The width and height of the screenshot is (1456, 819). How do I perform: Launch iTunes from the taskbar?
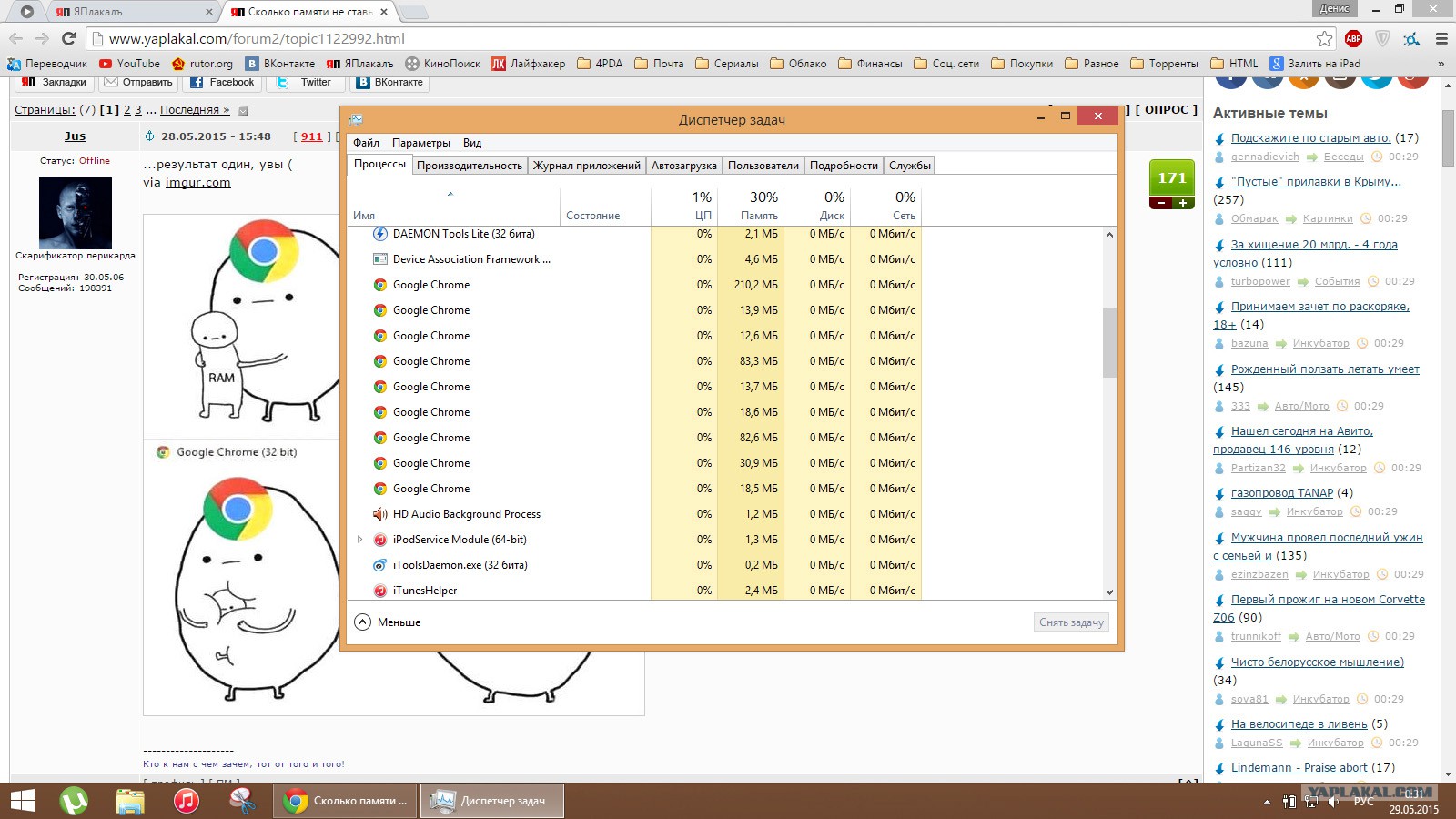(187, 801)
